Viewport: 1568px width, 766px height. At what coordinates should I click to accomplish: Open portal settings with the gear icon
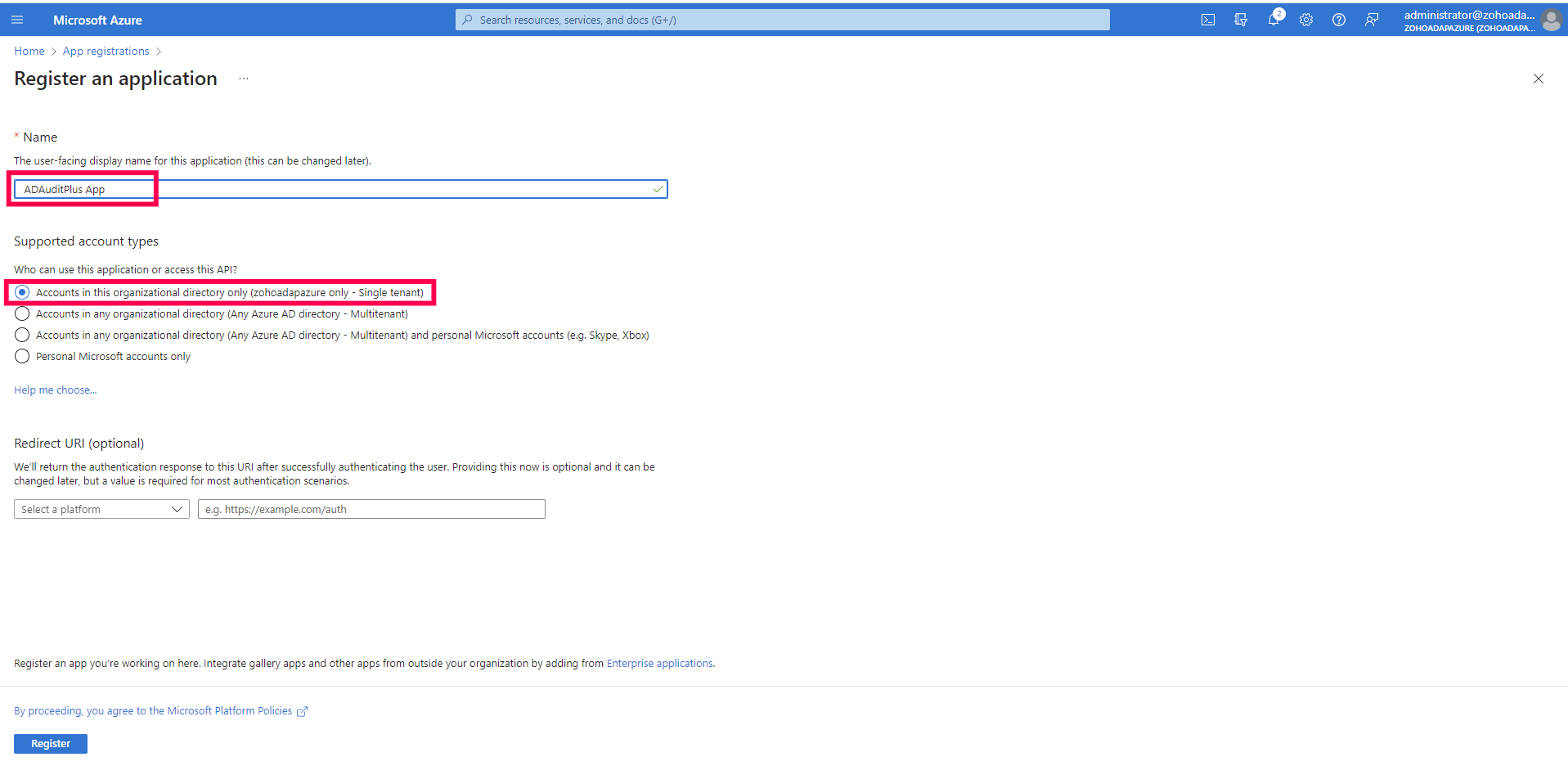coord(1306,19)
